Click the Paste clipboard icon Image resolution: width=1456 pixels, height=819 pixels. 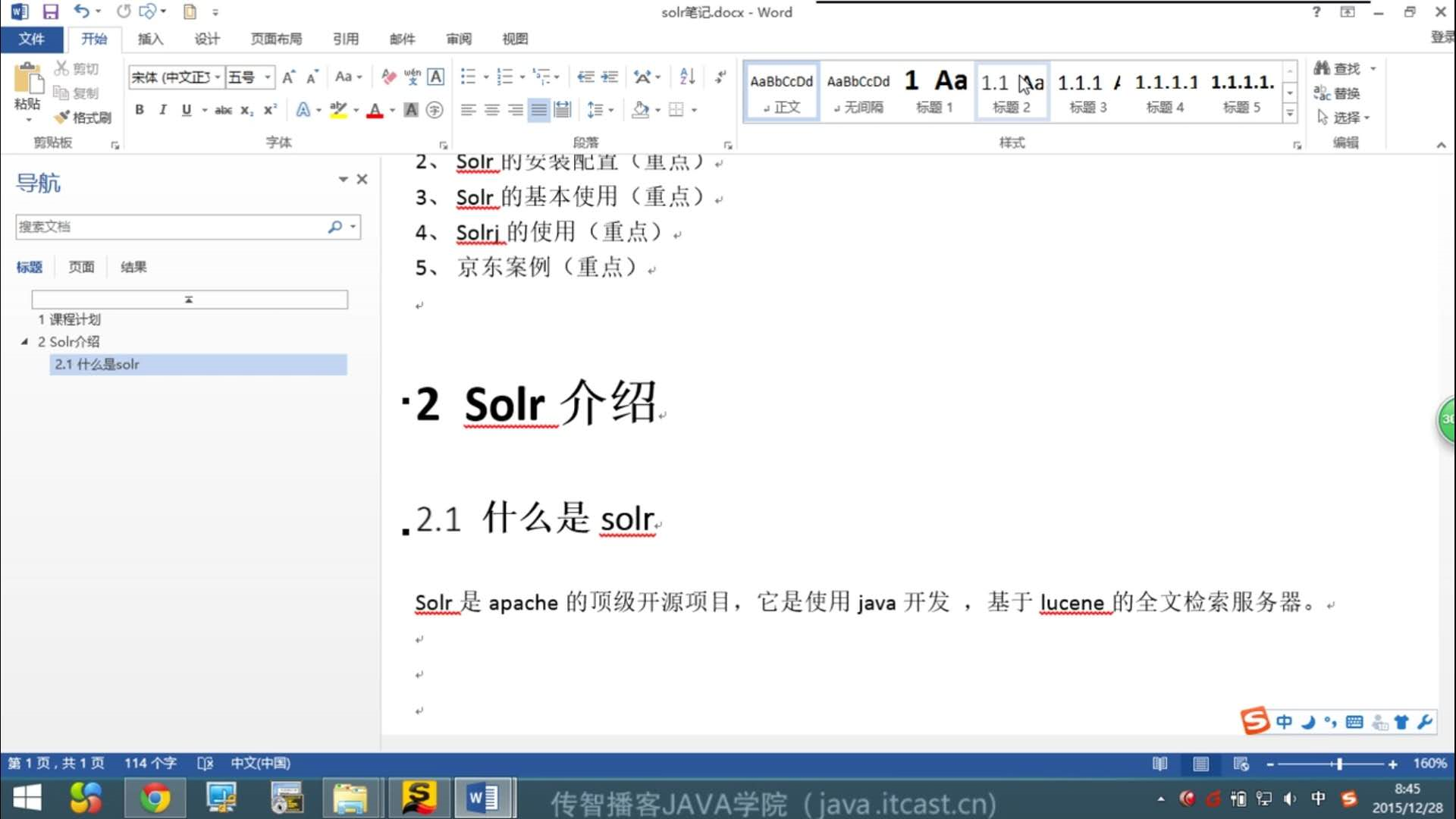[x=28, y=80]
